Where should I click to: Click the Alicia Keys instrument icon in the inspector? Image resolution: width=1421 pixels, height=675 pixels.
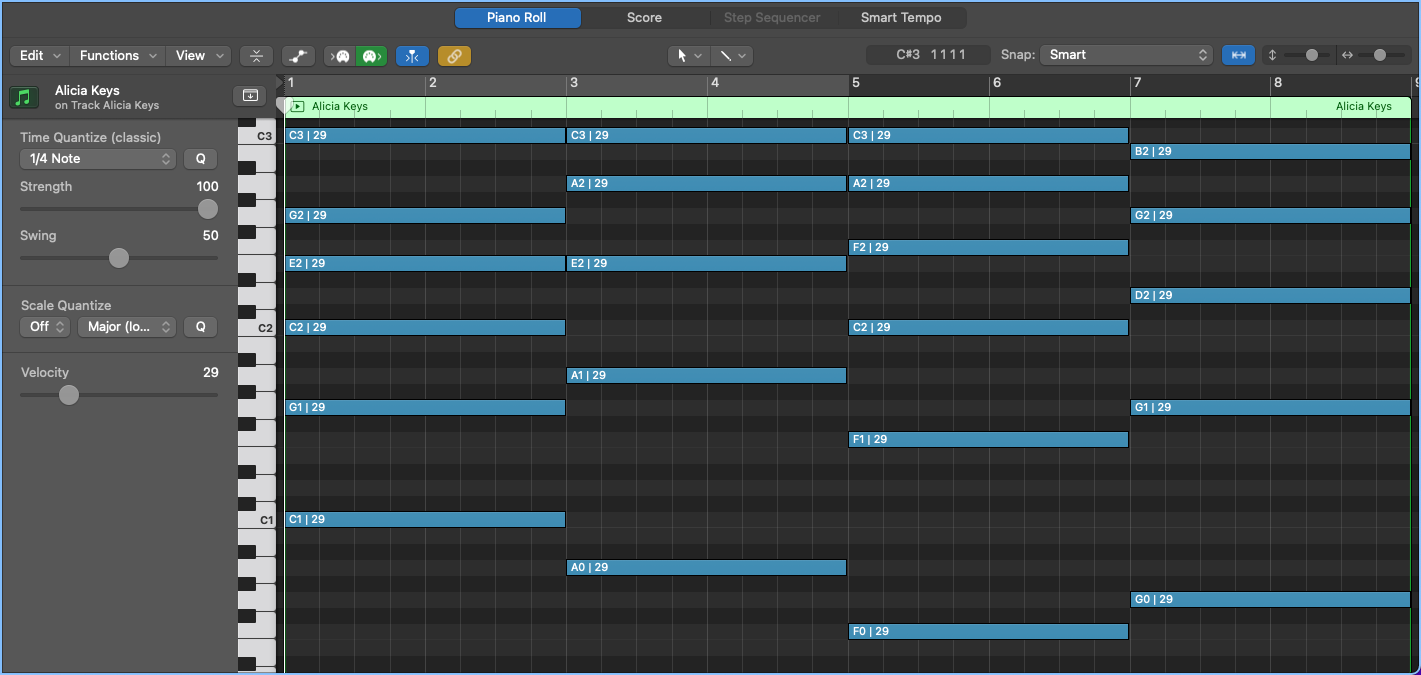tap(22, 96)
